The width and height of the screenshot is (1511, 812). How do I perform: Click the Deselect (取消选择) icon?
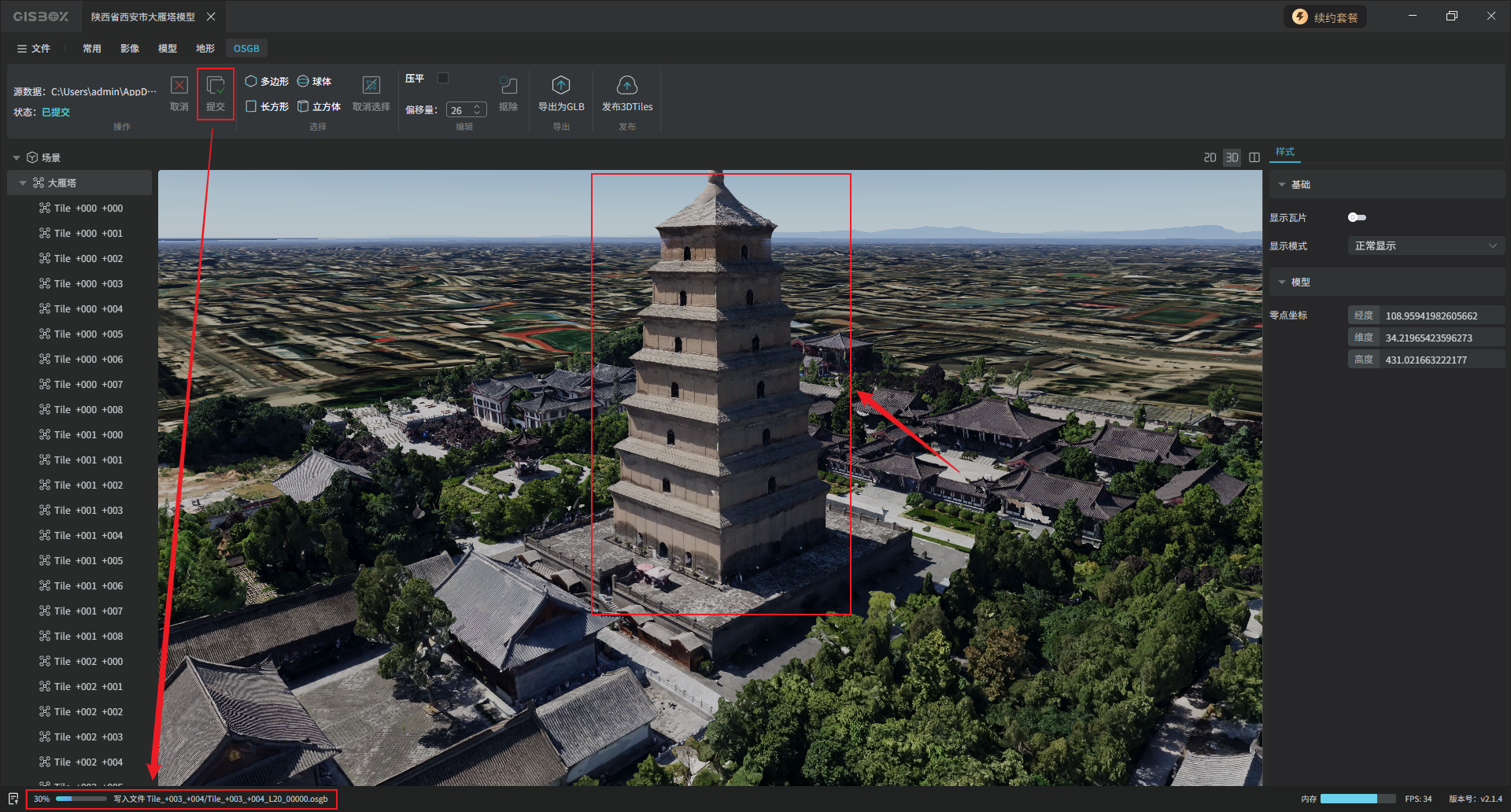371,87
